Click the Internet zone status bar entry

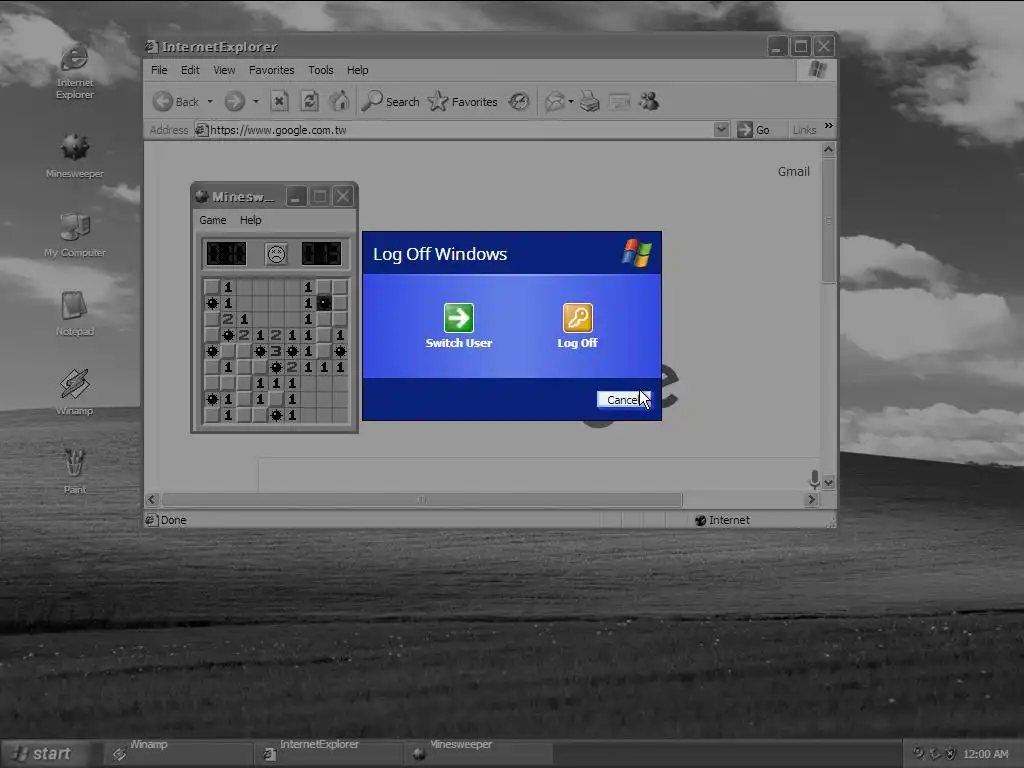pos(723,520)
